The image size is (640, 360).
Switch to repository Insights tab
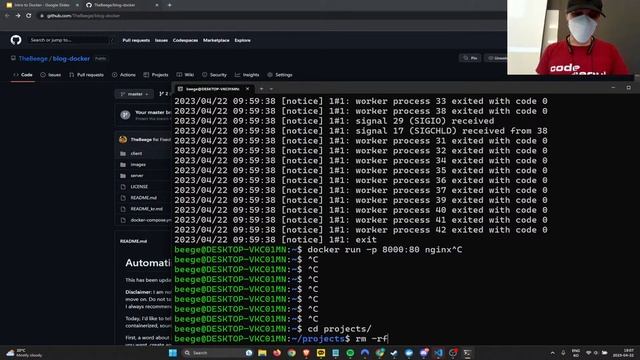pyautogui.click(x=247, y=75)
